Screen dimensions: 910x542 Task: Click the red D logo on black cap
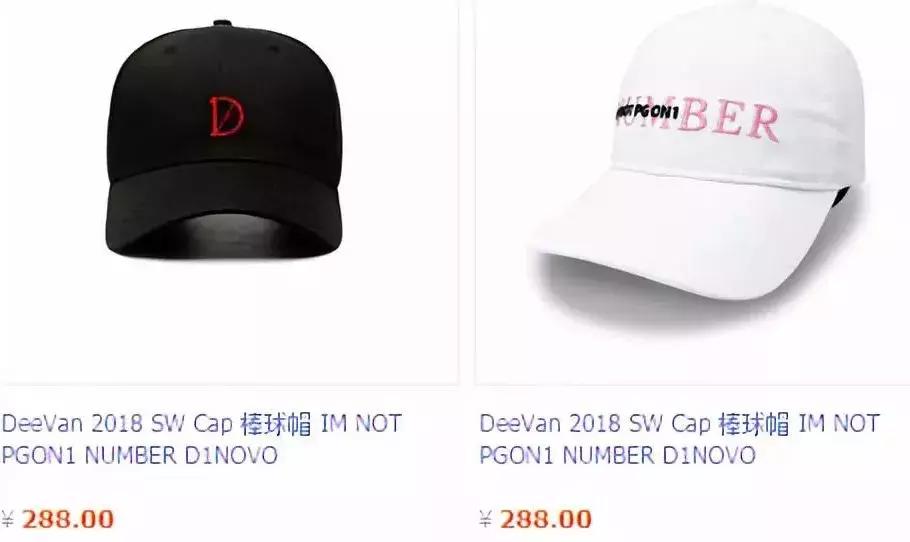(x=226, y=116)
